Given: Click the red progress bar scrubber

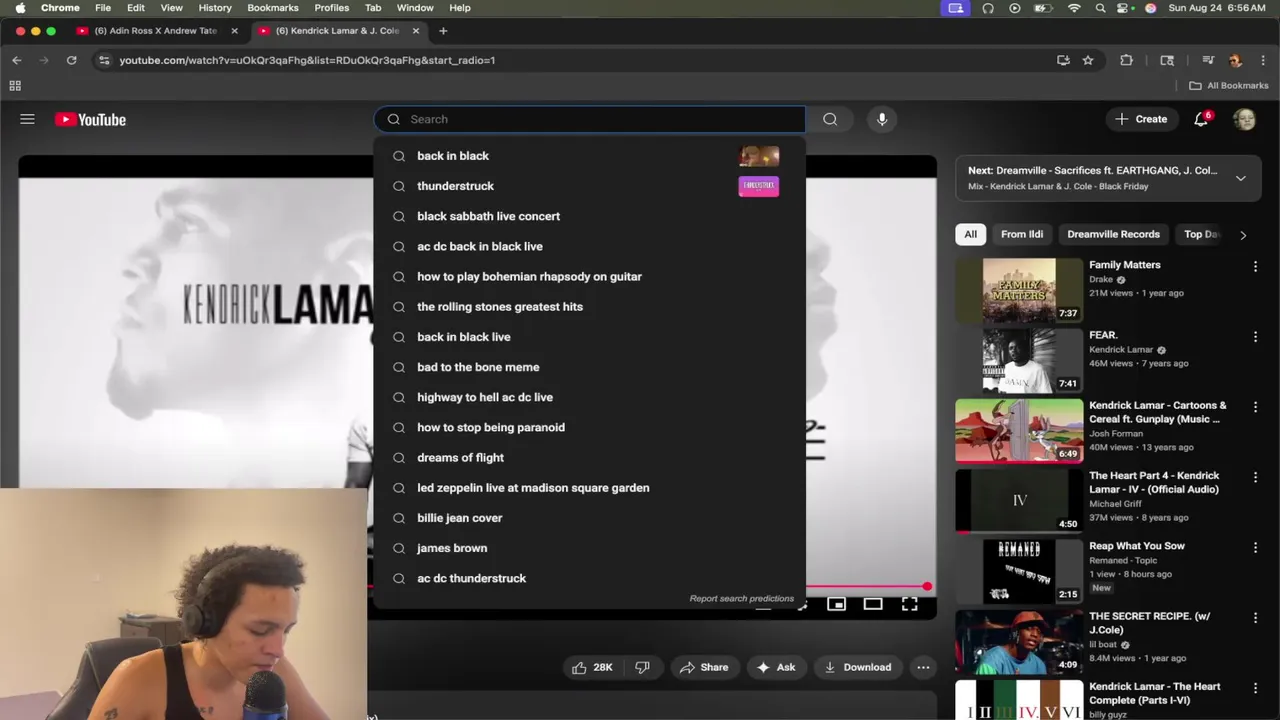Looking at the screenshot, I should click(x=927, y=587).
